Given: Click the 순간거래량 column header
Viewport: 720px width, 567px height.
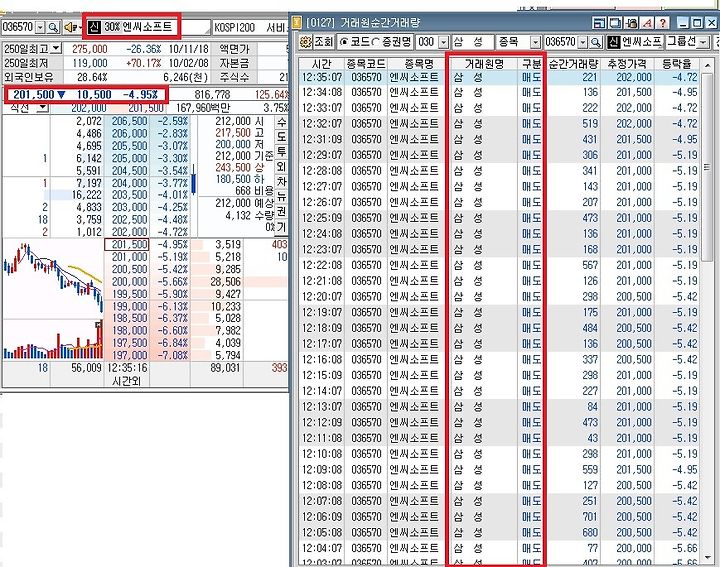Looking at the screenshot, I should point(574,63).
